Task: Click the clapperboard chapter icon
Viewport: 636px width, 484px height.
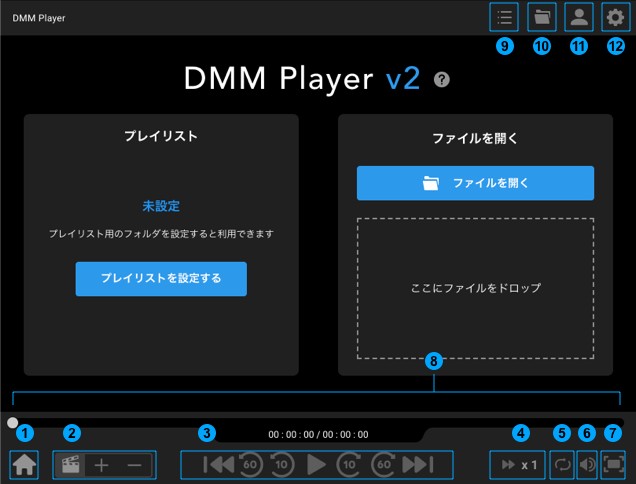Action: [70, 465]
